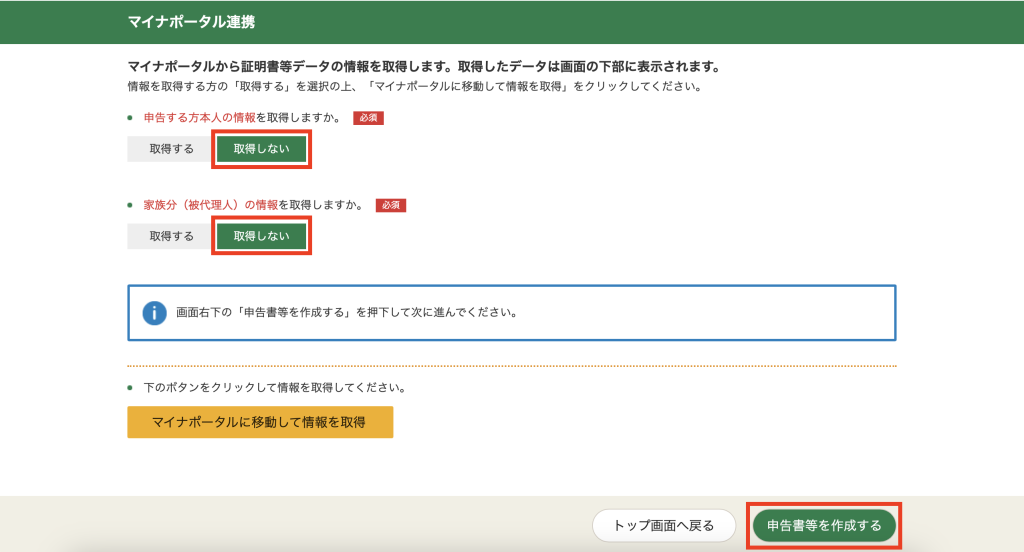
Task: Click the red 申告する方本人の情報 text
Action: click(x=199, y=118)
